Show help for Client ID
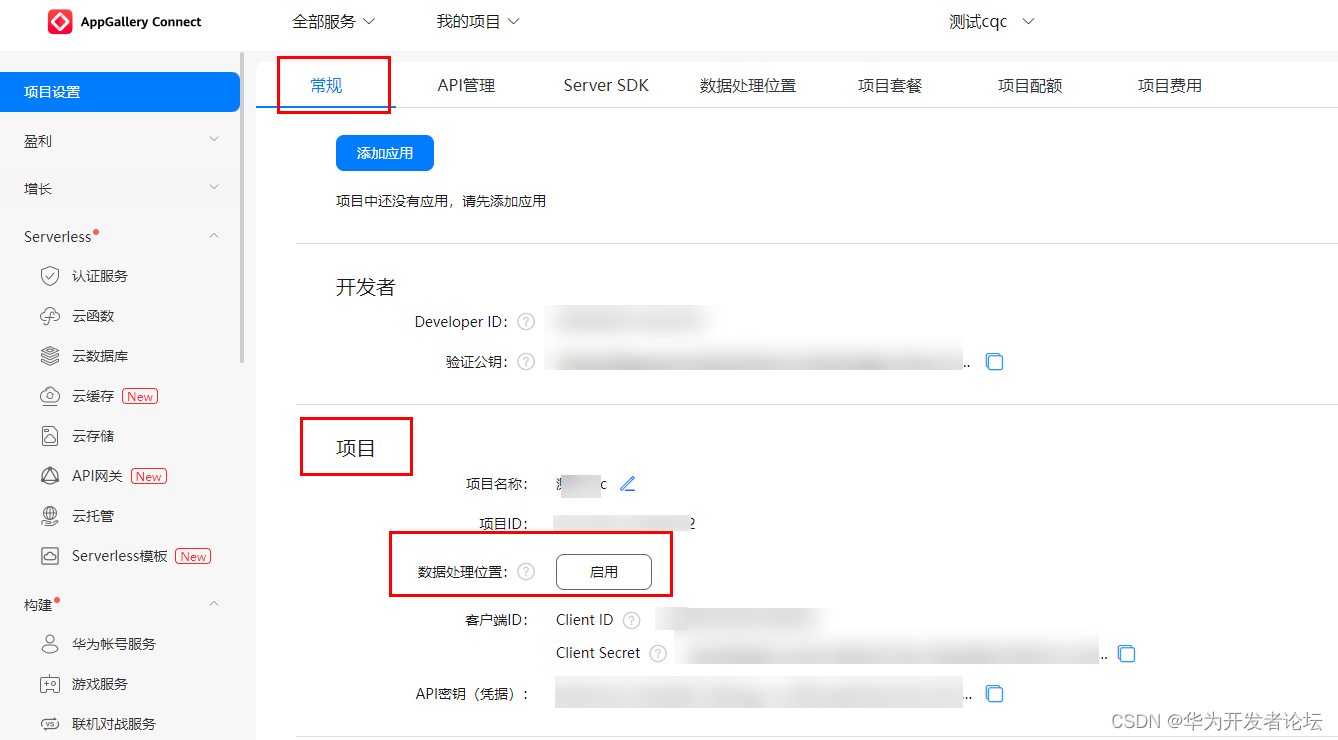The height and width of the screenshot is (740, 1338). pos(631,620)
